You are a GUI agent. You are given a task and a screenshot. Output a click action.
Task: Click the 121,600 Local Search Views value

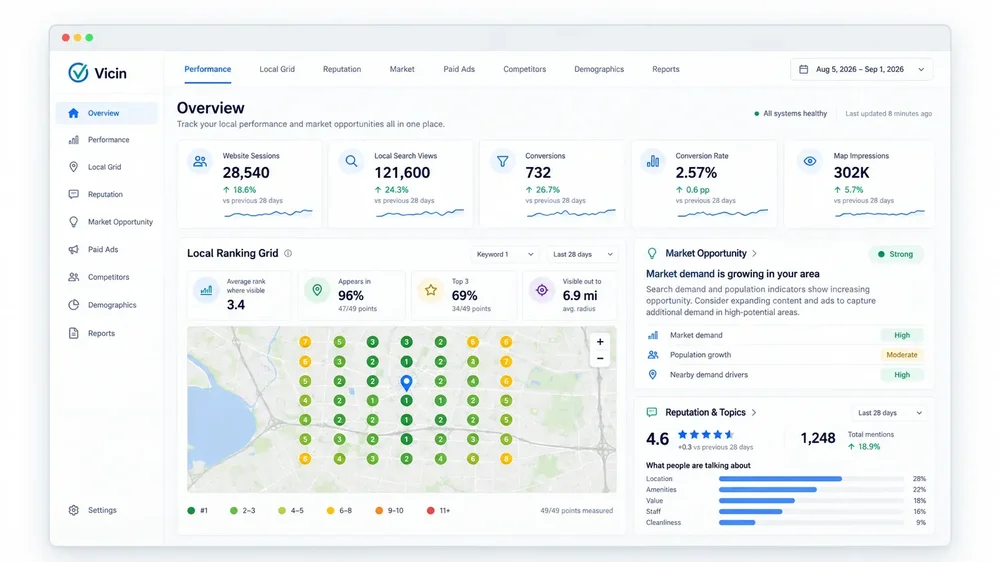pyautogui.click(x=402, y=173)
